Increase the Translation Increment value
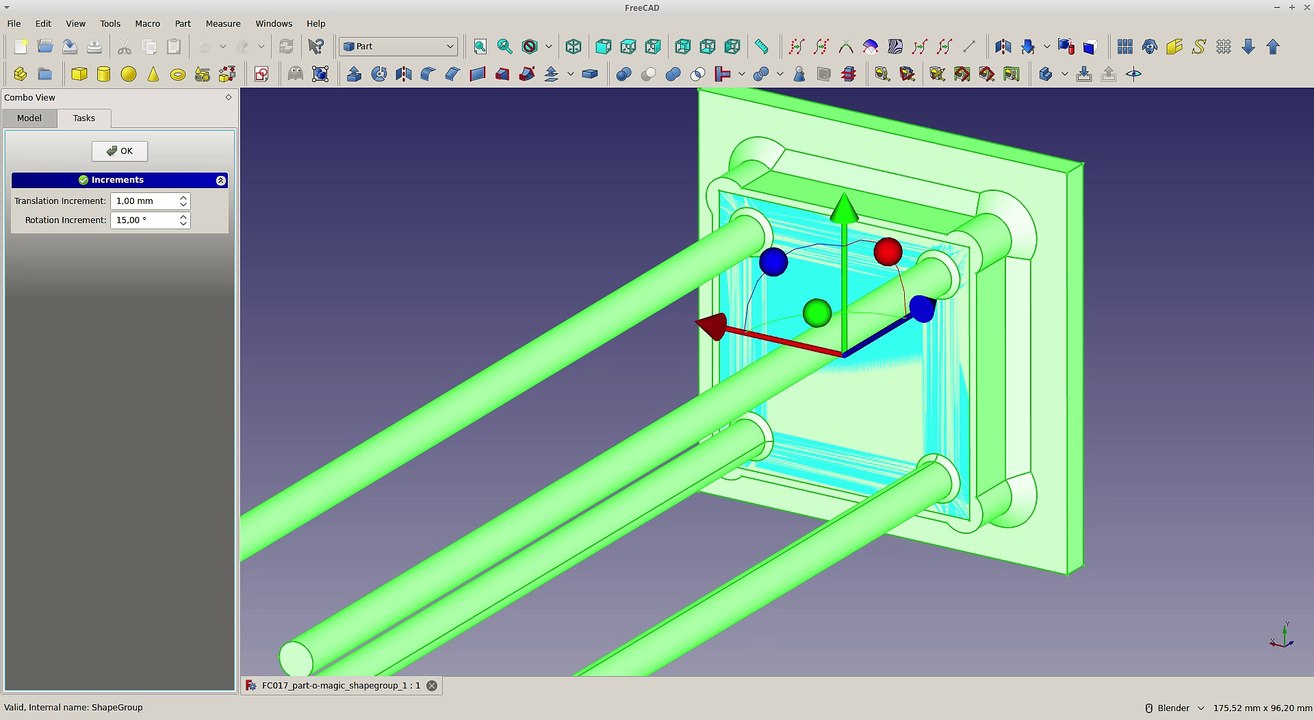 [184, 197]
